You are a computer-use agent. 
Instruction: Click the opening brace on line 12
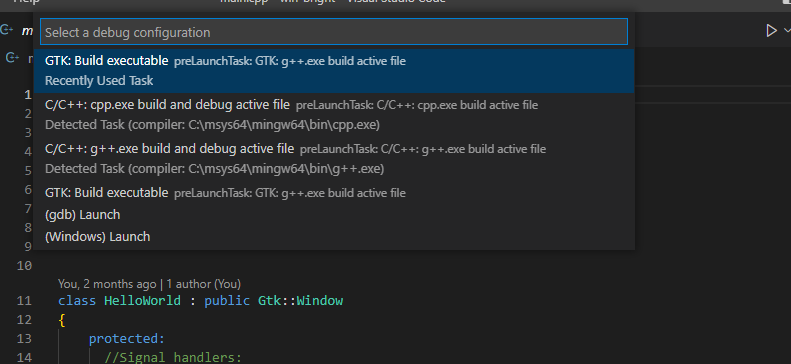tap(62, 320)
